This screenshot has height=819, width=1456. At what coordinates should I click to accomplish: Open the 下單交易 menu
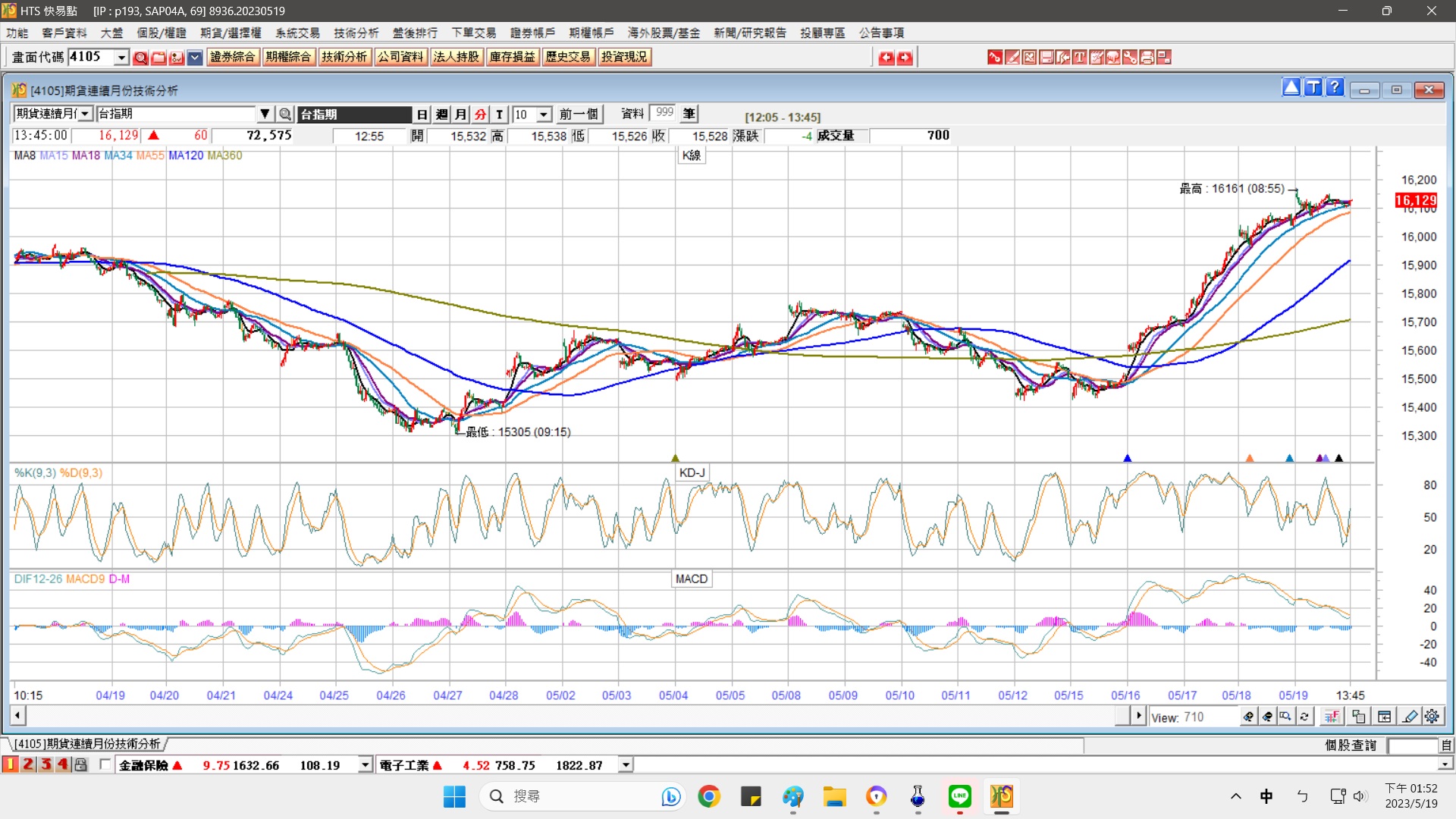click(x=474, y=33)
